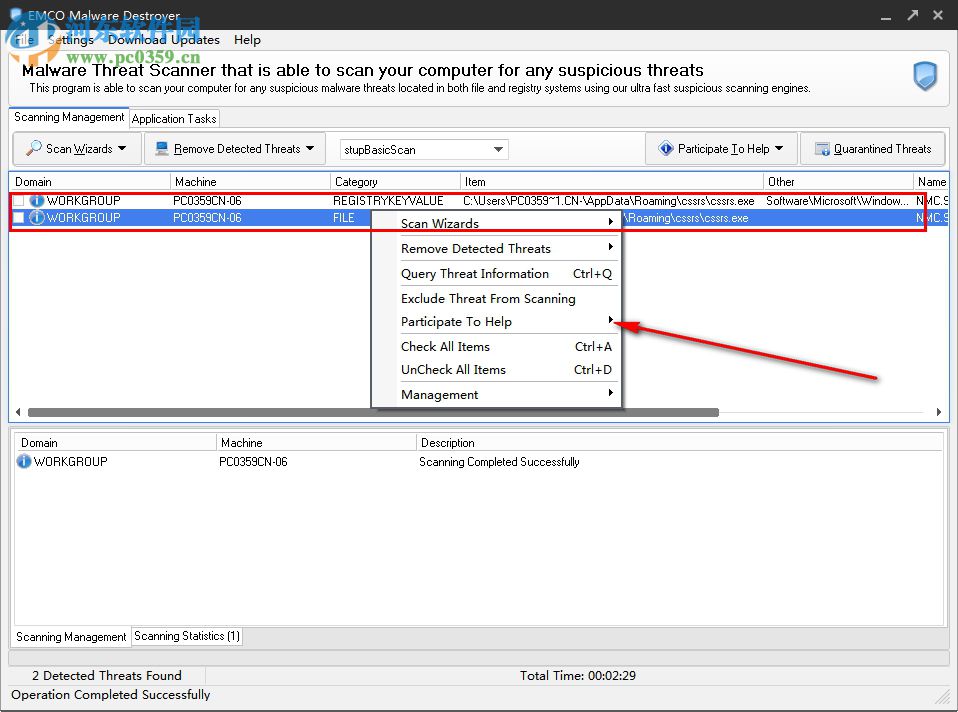Open the stupBasicScan dropdown

tap(497, 148)
